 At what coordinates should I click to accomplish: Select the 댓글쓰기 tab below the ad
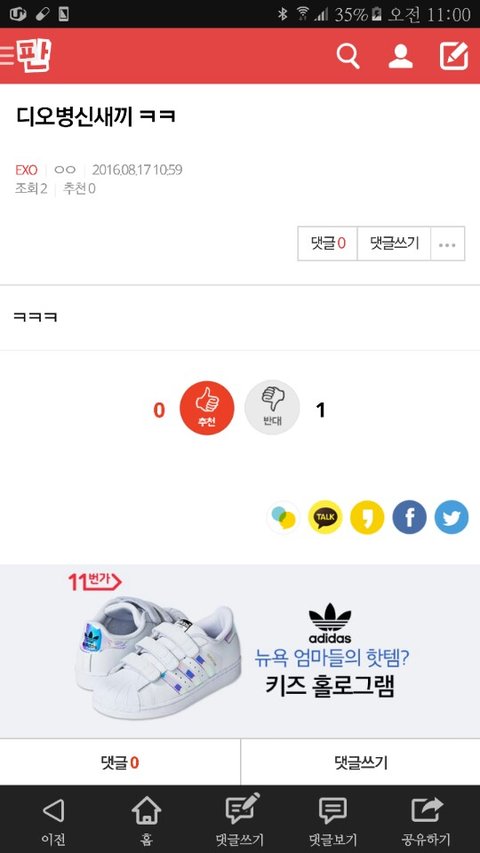(x=360, y=762)
